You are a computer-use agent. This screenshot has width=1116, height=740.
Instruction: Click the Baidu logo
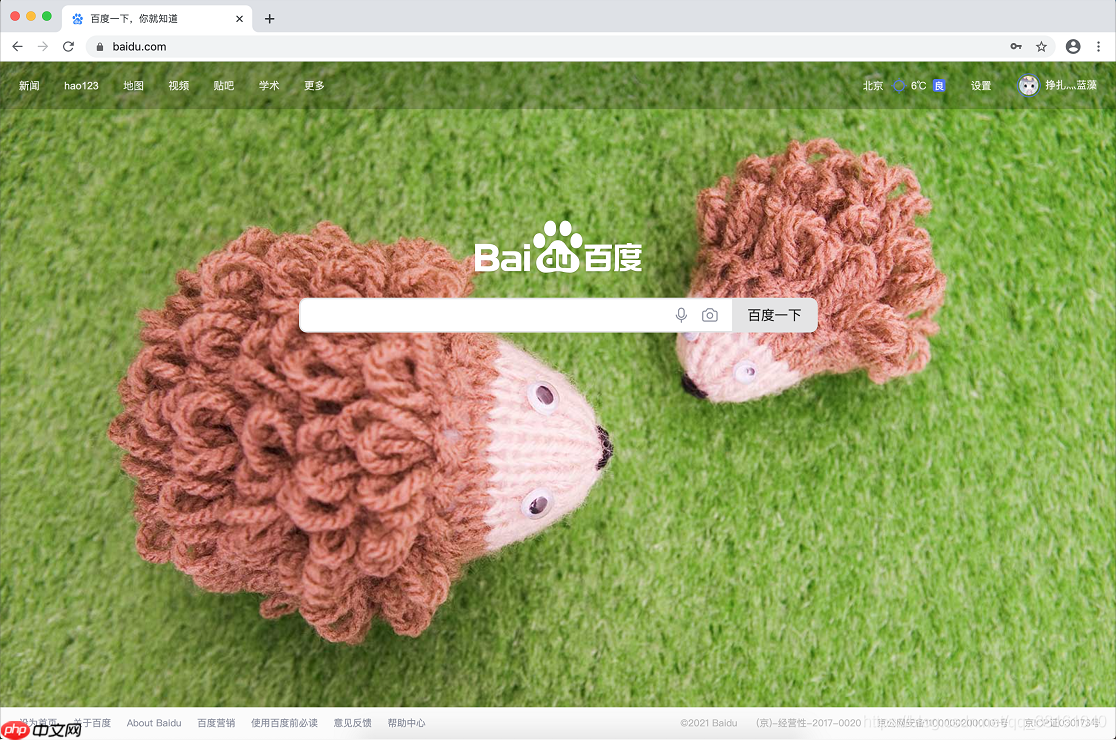click(558, 247)
